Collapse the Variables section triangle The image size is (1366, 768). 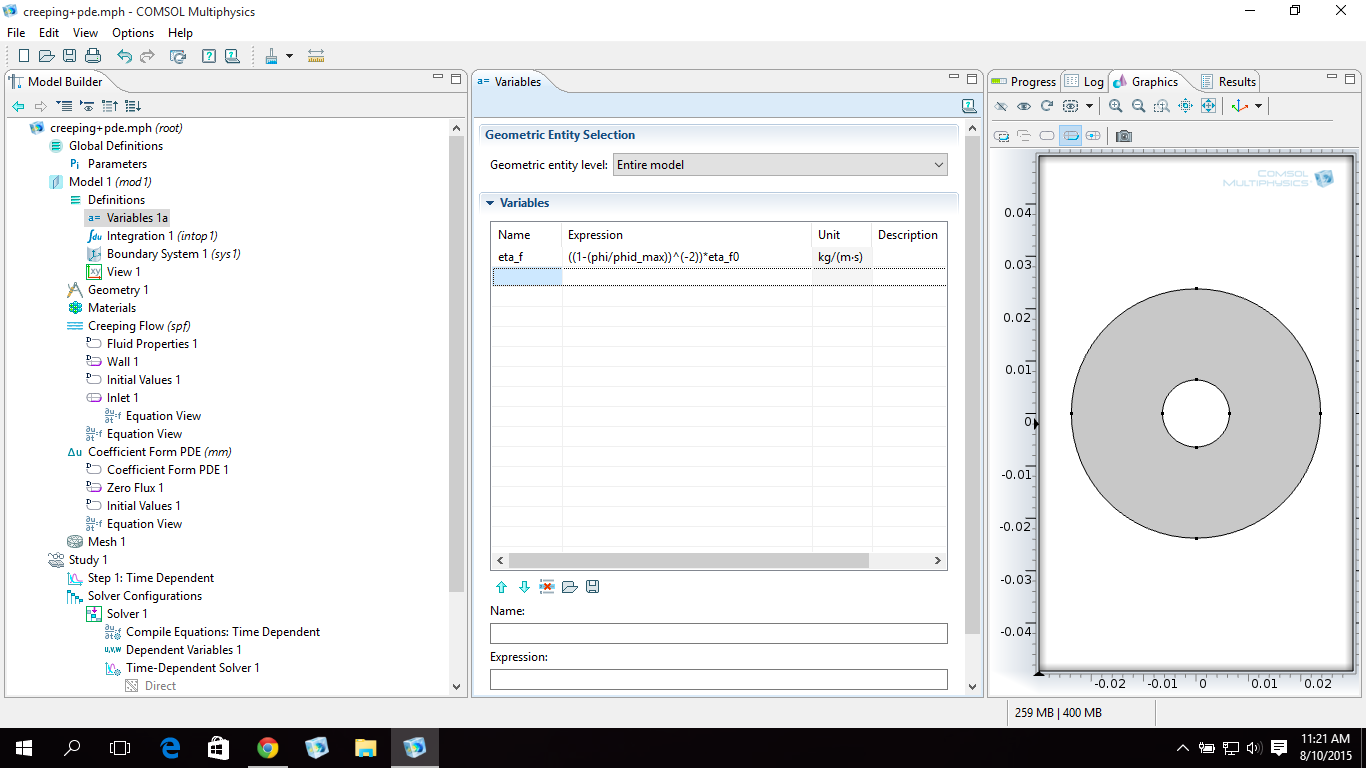point(490,203)
